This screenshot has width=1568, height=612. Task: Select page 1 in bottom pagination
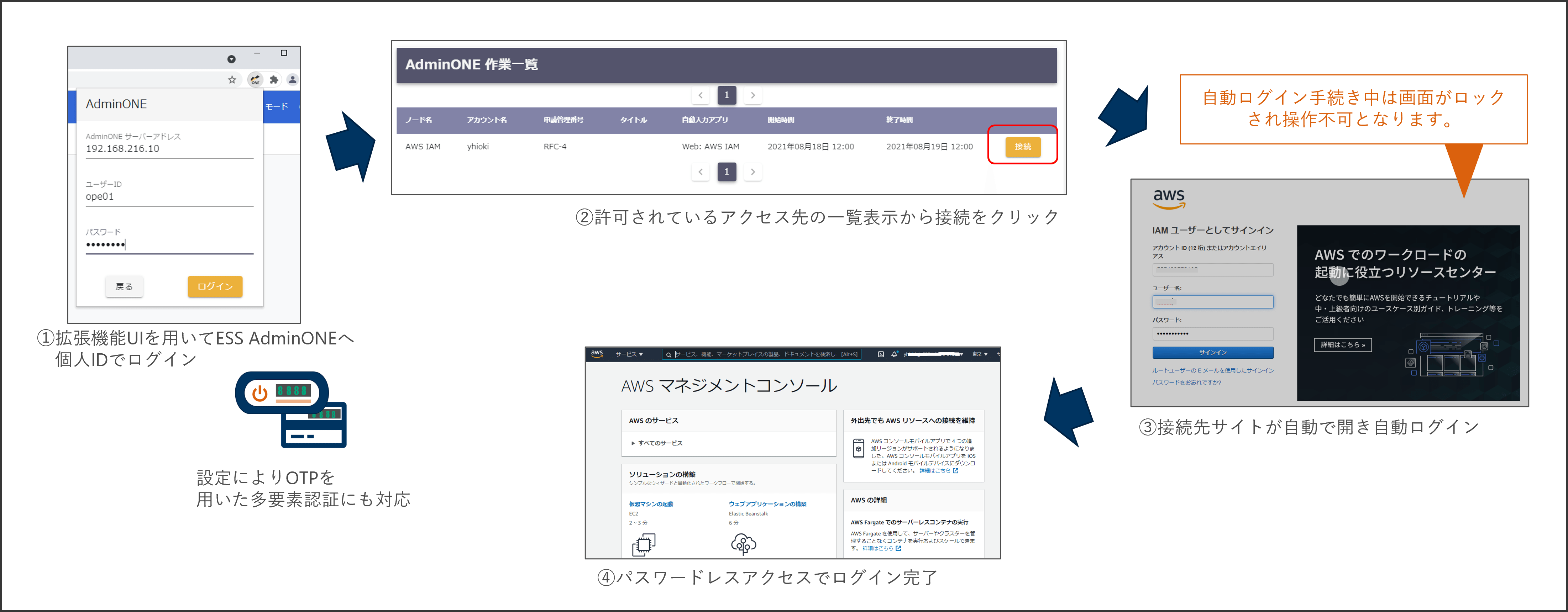pos(726,172)
